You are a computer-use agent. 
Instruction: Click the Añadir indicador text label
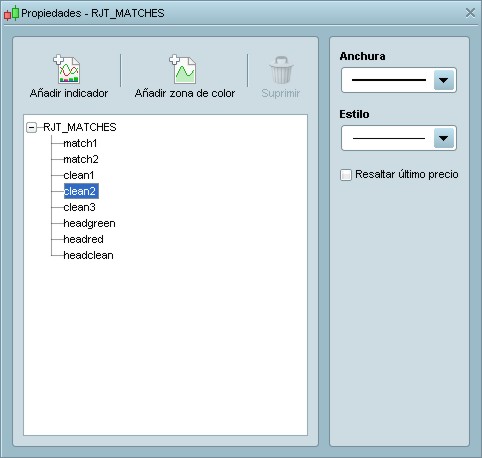point(69,93)
